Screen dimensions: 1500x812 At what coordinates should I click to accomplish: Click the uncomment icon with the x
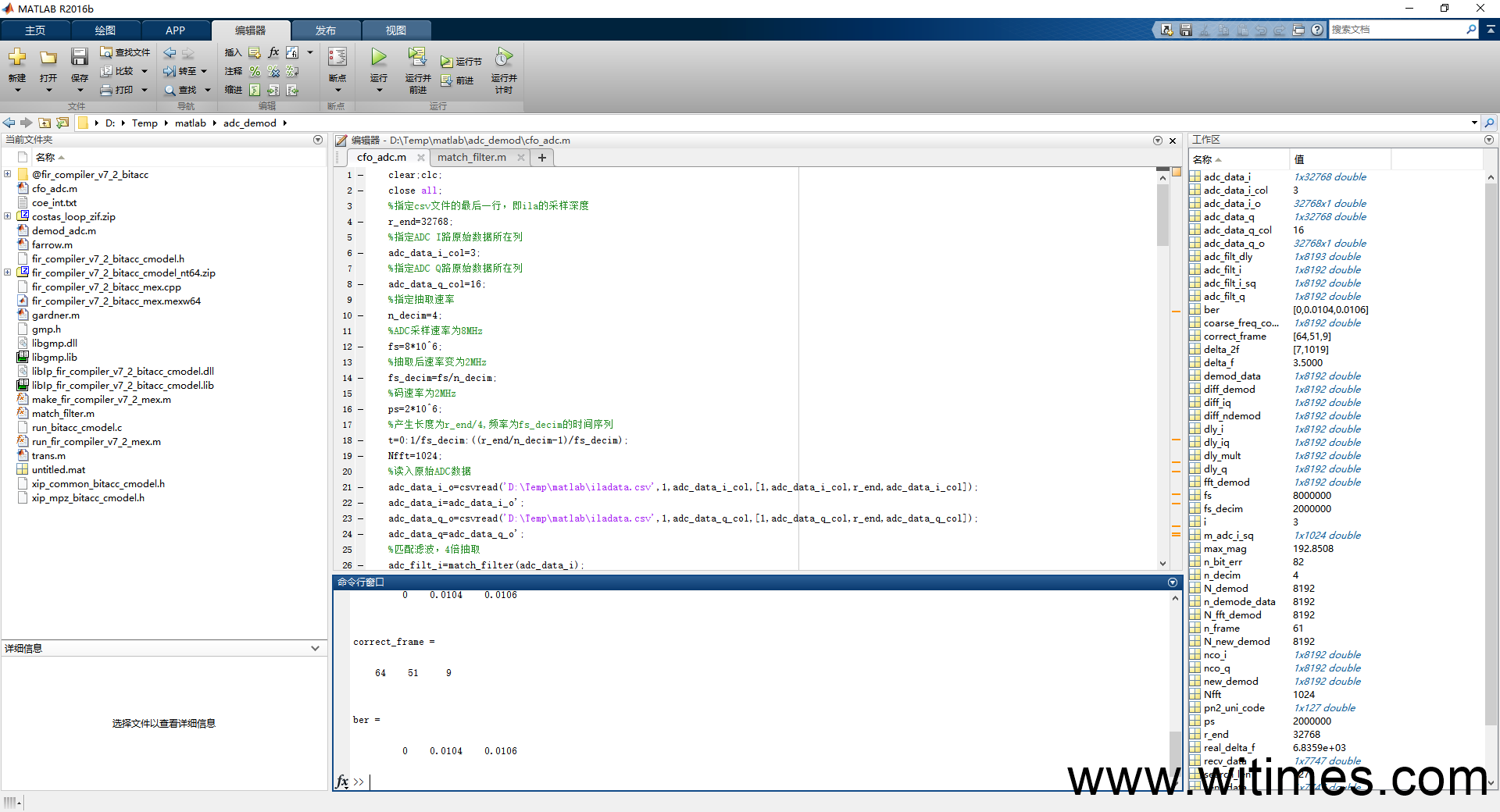pos(273,71)
